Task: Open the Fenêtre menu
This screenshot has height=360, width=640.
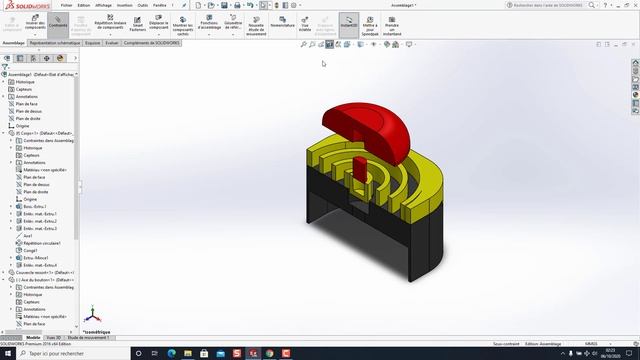Action: (160, 5)
